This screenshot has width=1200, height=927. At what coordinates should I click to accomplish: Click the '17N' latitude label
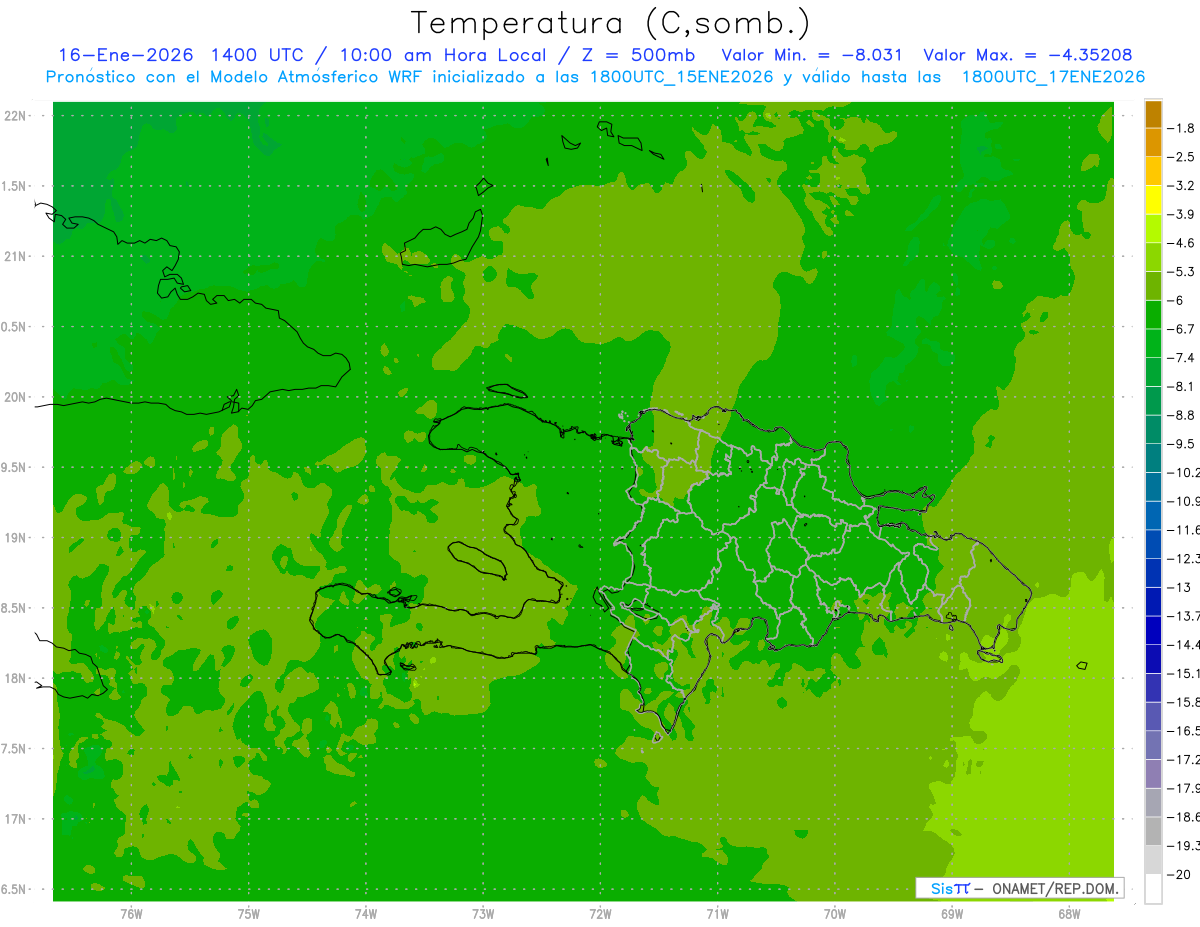click(x=15, y=819)
